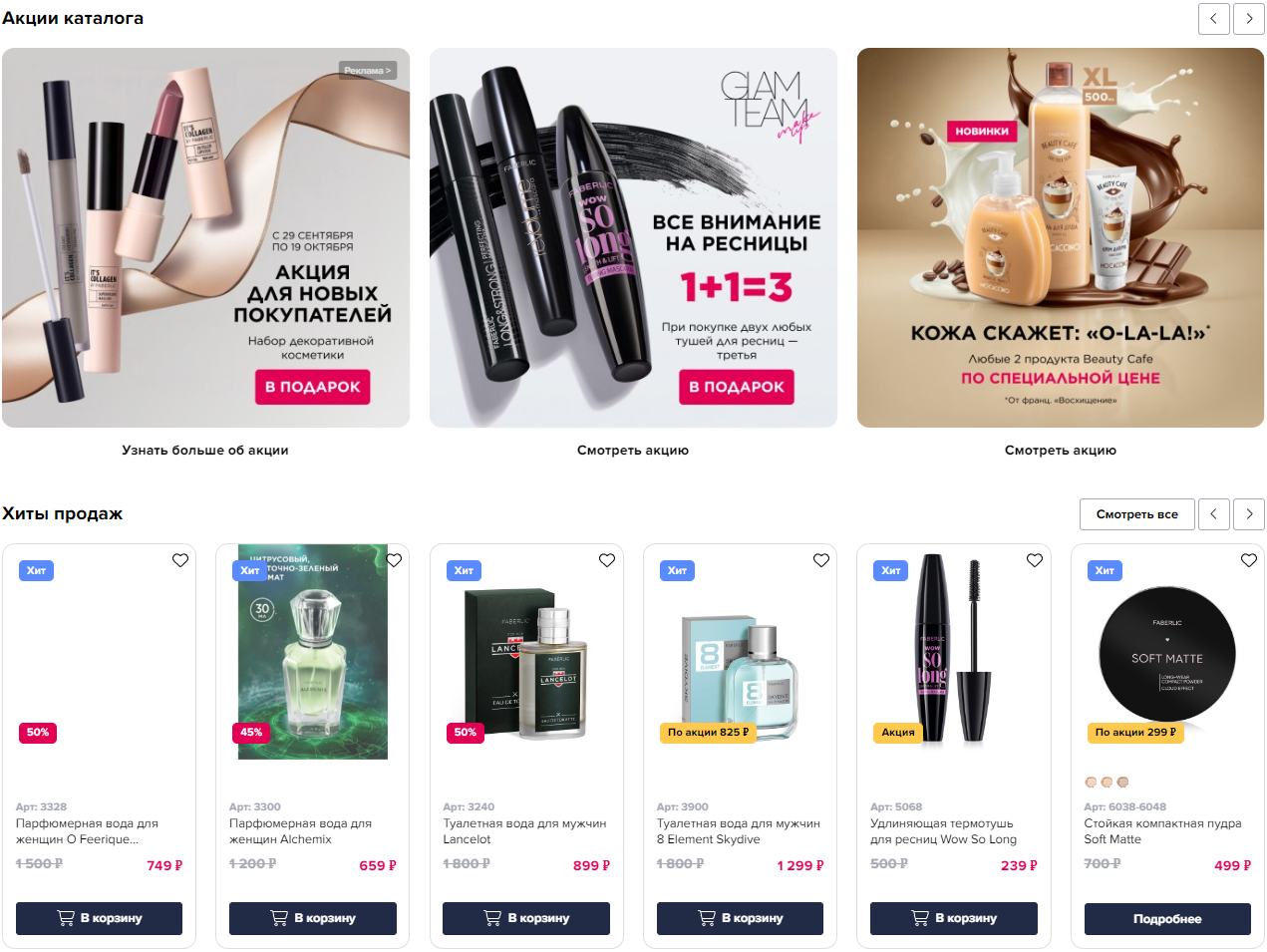This screenshot has width=1267, height=952.
Task: Heart the Wow So Long mascara
Action: (1035, 560)
